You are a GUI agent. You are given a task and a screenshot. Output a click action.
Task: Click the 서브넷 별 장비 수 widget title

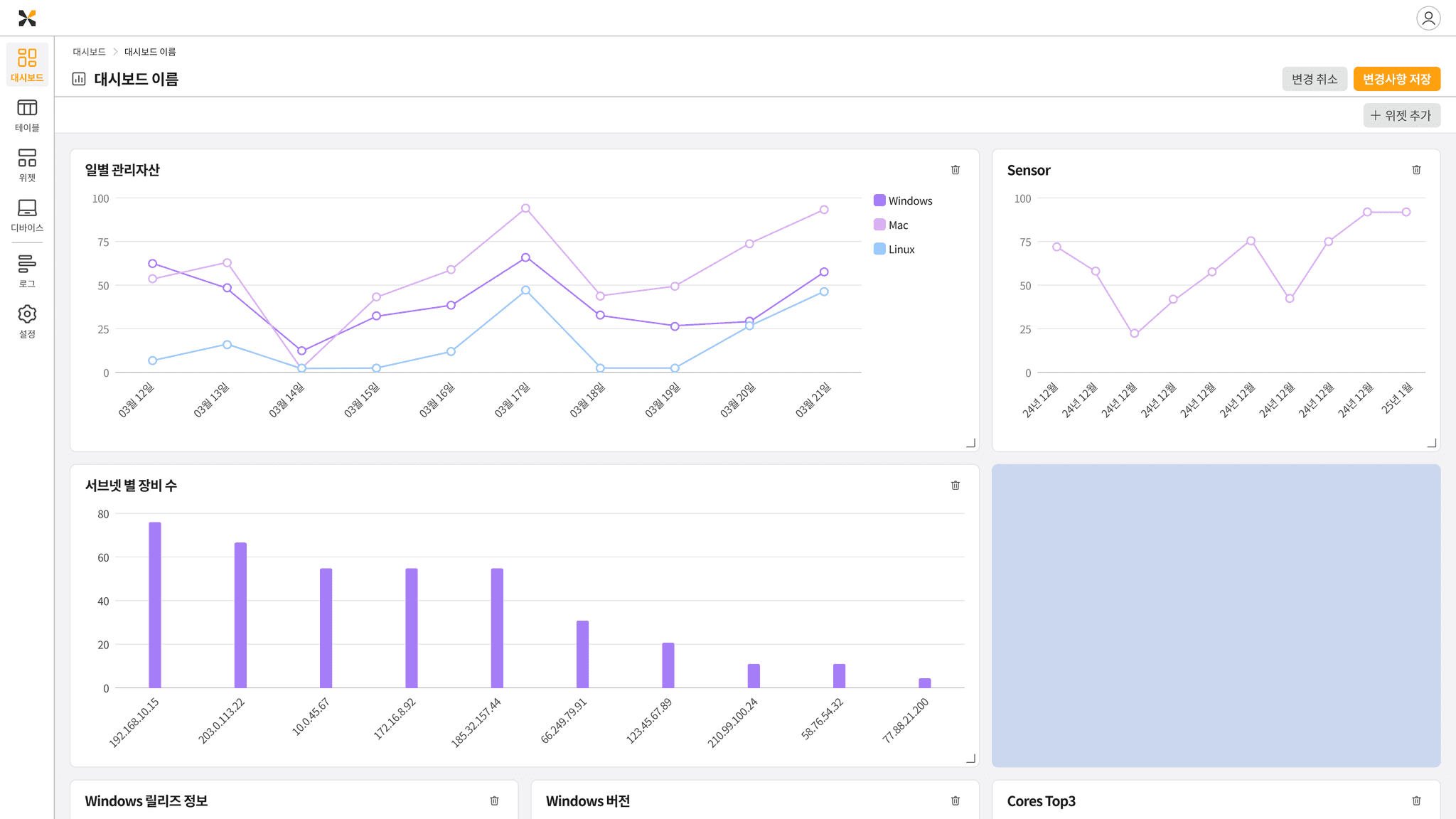131,486
